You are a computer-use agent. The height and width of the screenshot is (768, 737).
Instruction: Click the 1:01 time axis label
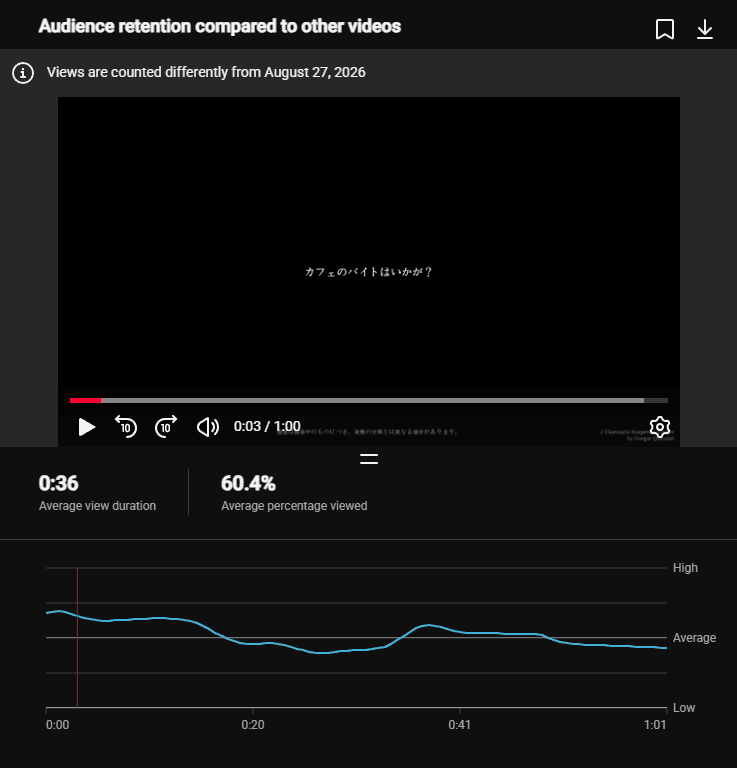(x=655, y=725)
